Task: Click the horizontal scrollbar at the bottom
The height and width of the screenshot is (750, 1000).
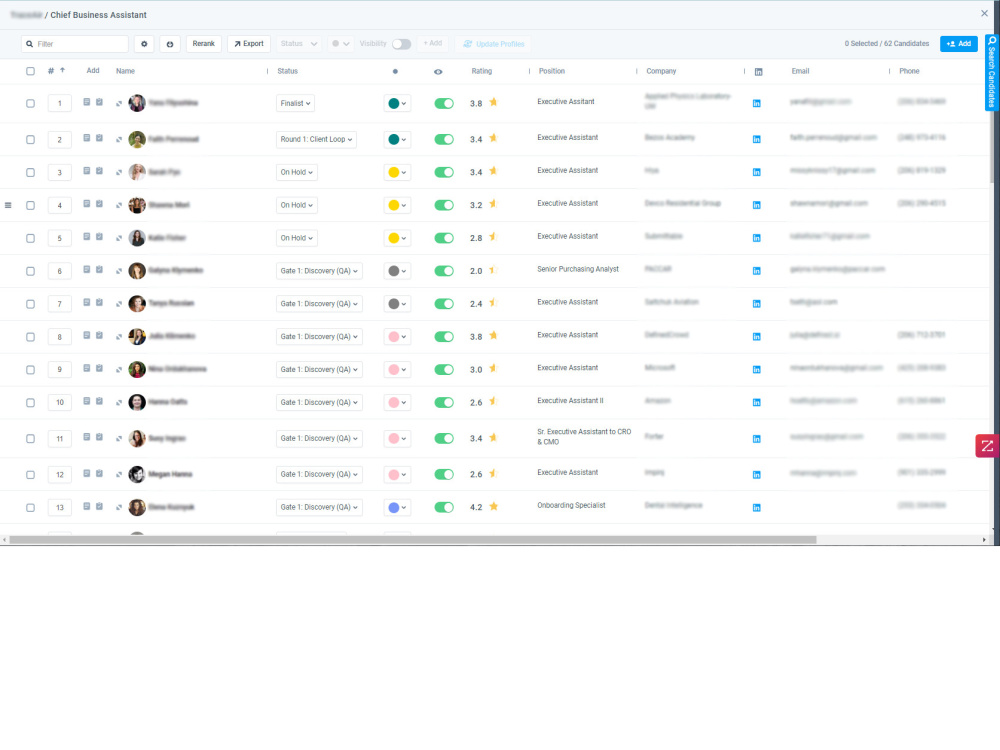Action: (x=413, y=540)
